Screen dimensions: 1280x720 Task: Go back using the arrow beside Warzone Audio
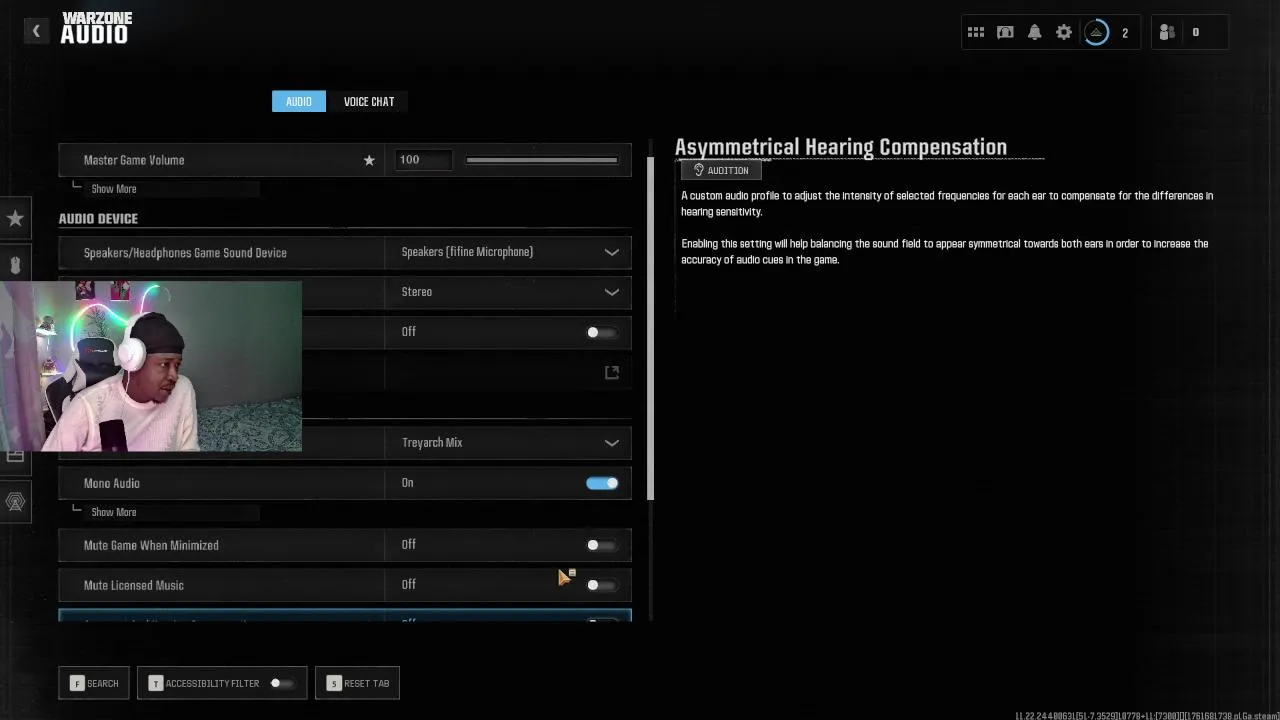click(x=36, y=31)
